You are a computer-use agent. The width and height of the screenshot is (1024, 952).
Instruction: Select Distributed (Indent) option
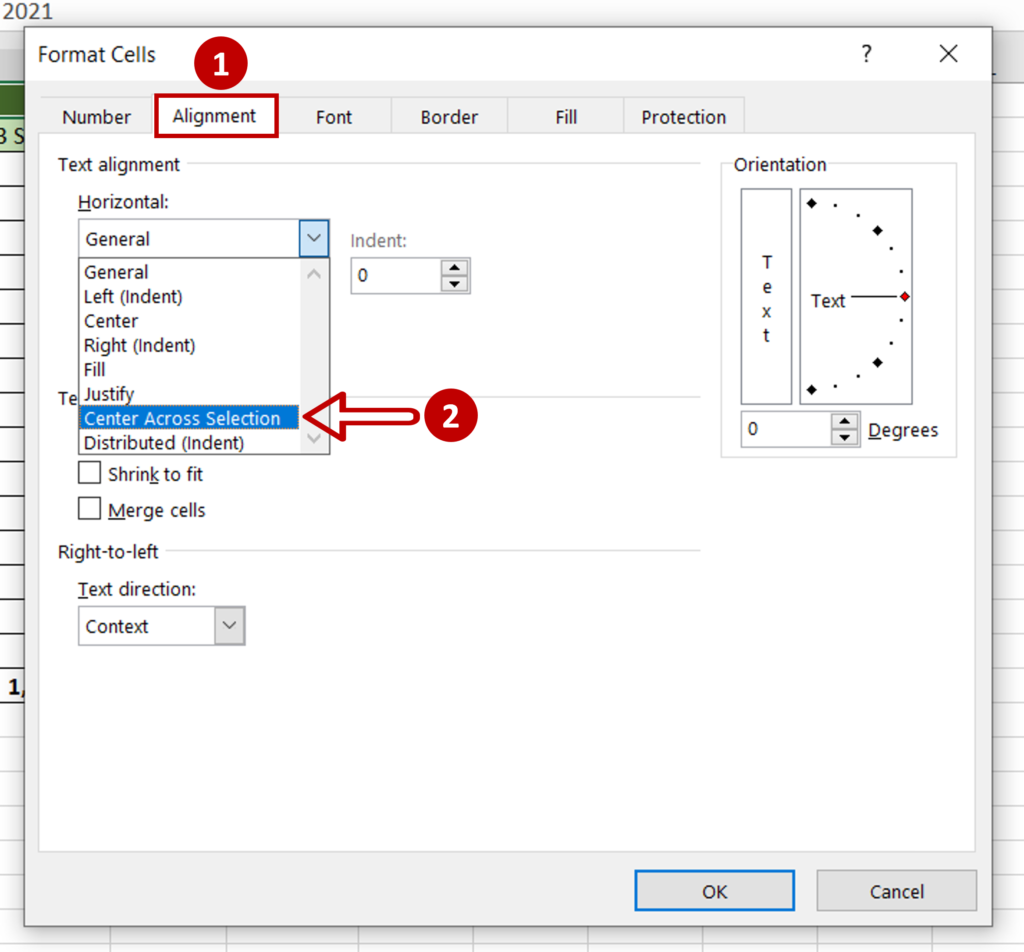[x=189, y=443]
